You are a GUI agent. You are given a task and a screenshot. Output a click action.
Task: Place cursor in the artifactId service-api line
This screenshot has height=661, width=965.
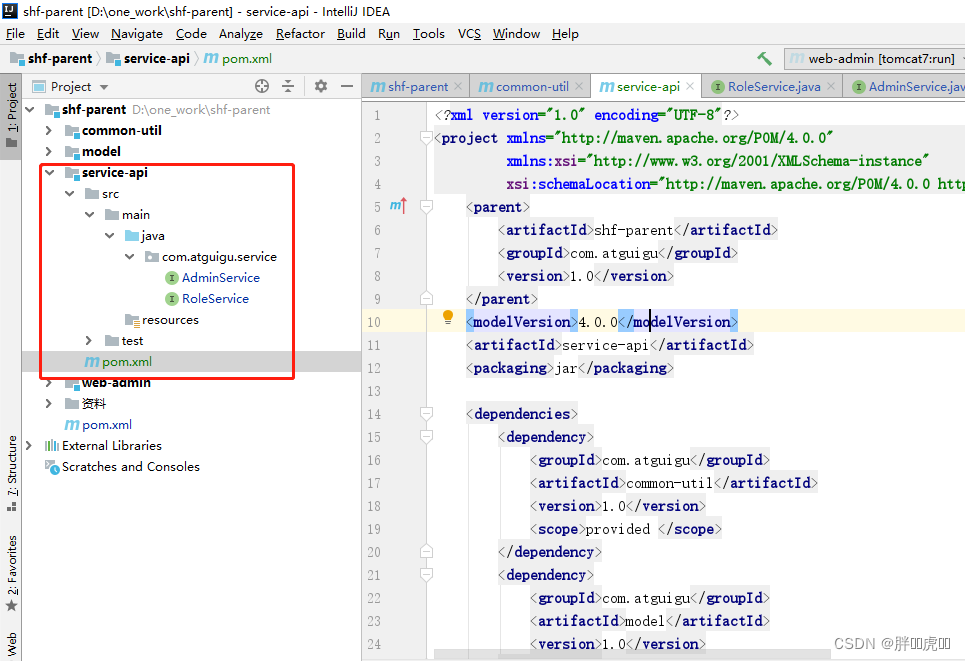pyautogui.click(x=610, y=345)
